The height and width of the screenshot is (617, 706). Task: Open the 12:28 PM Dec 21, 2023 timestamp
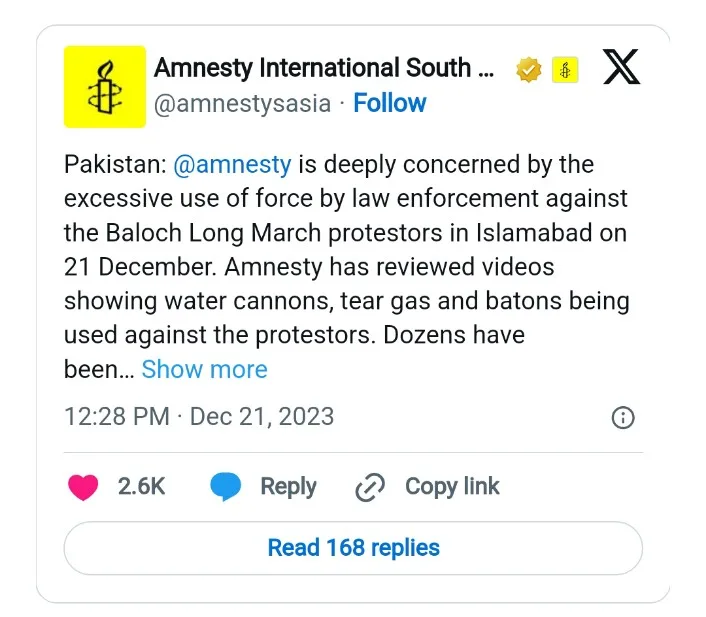click(x=199, y=416)
